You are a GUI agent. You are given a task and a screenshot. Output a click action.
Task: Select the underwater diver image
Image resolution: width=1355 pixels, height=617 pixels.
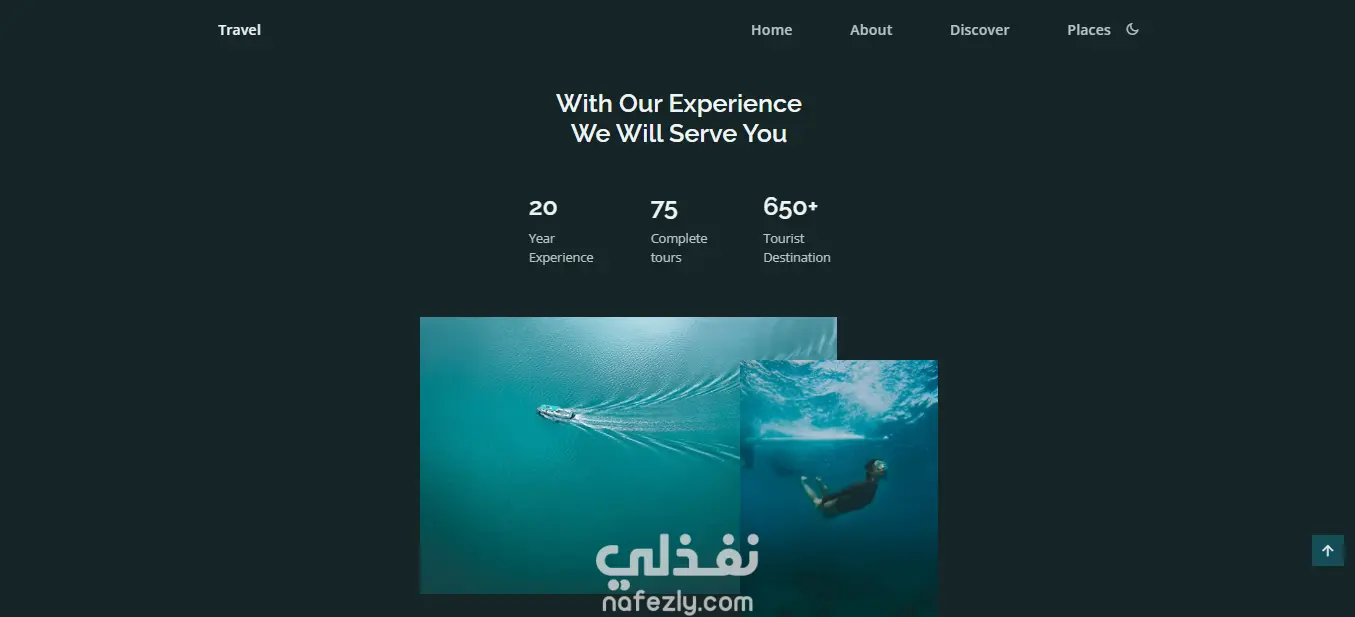click(839, 488)
